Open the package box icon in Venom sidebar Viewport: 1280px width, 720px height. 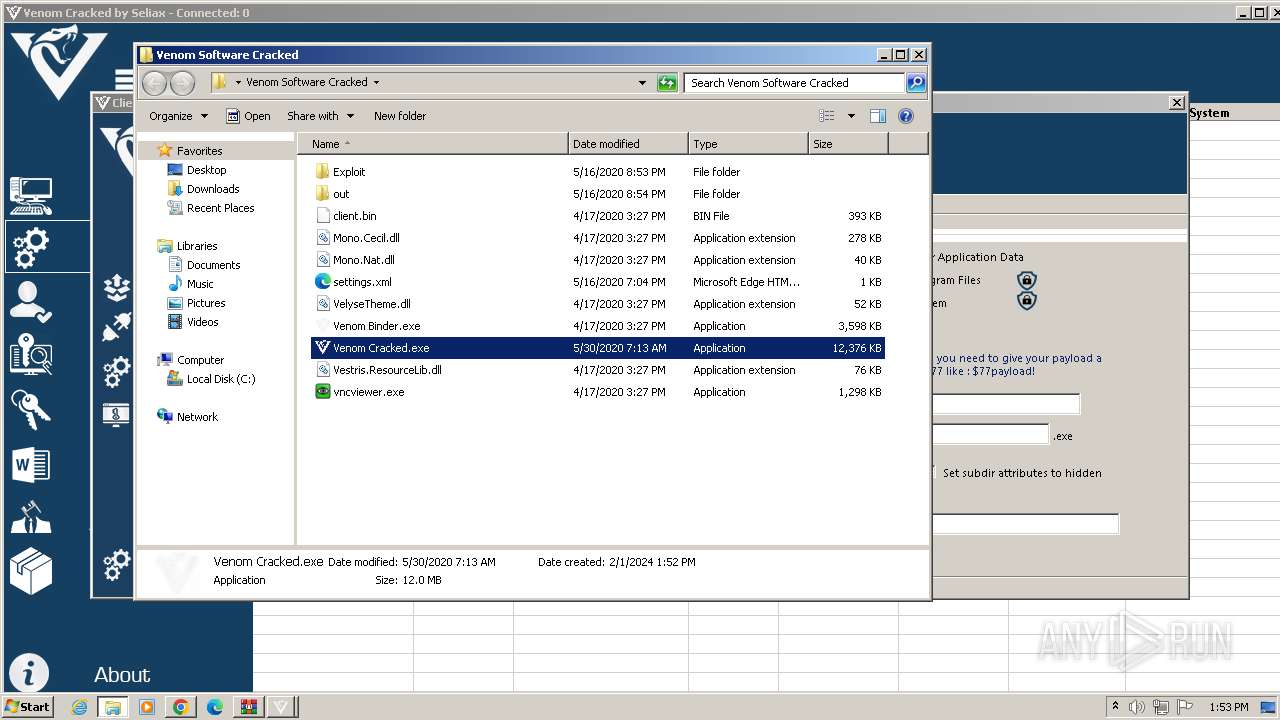(x=31, y=571)
